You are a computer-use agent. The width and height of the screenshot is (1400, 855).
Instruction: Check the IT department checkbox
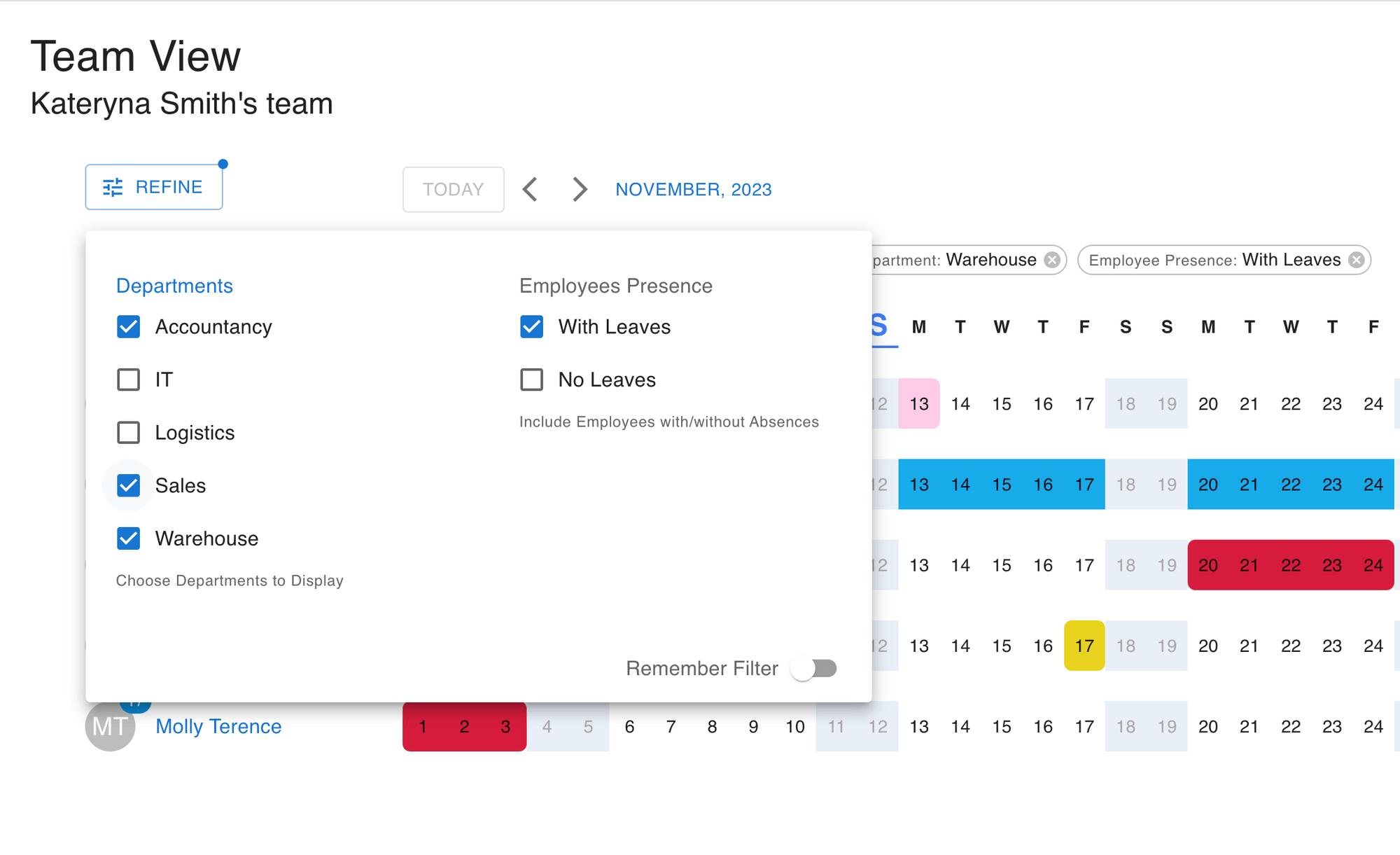[129, 380]
